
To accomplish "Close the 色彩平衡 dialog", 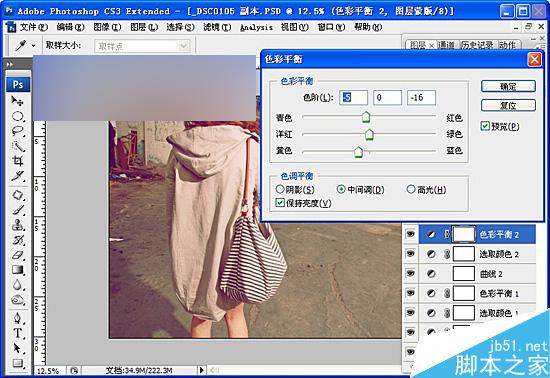I will (x=535, y=59).
